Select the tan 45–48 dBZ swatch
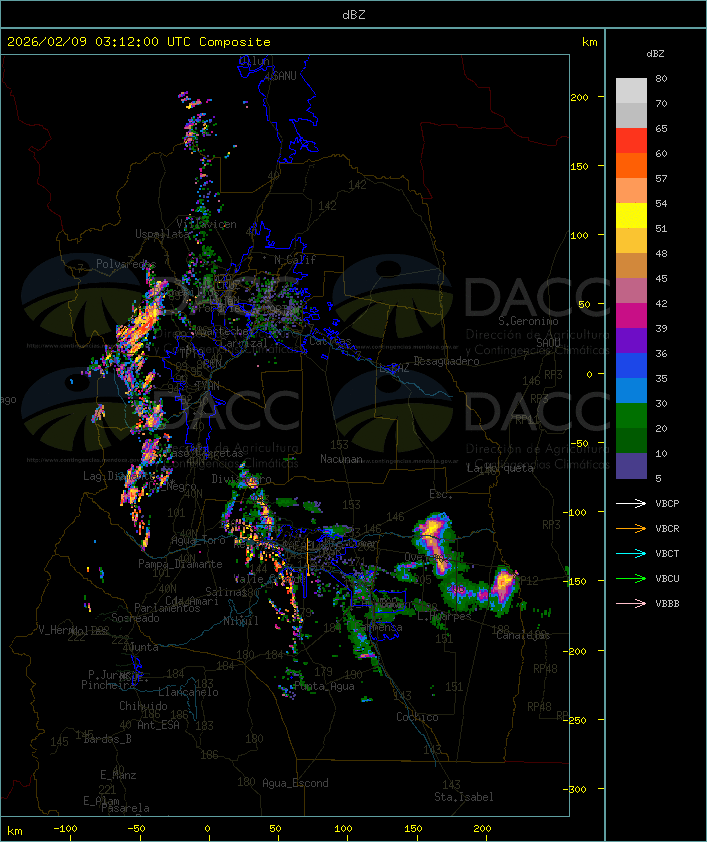This screenshot has height=842, width=707. (631, 265)
